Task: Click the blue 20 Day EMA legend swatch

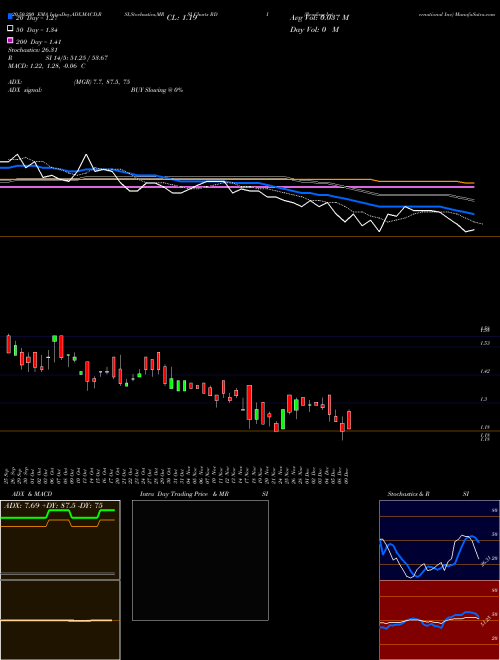Action: click(x=11, y=17)
